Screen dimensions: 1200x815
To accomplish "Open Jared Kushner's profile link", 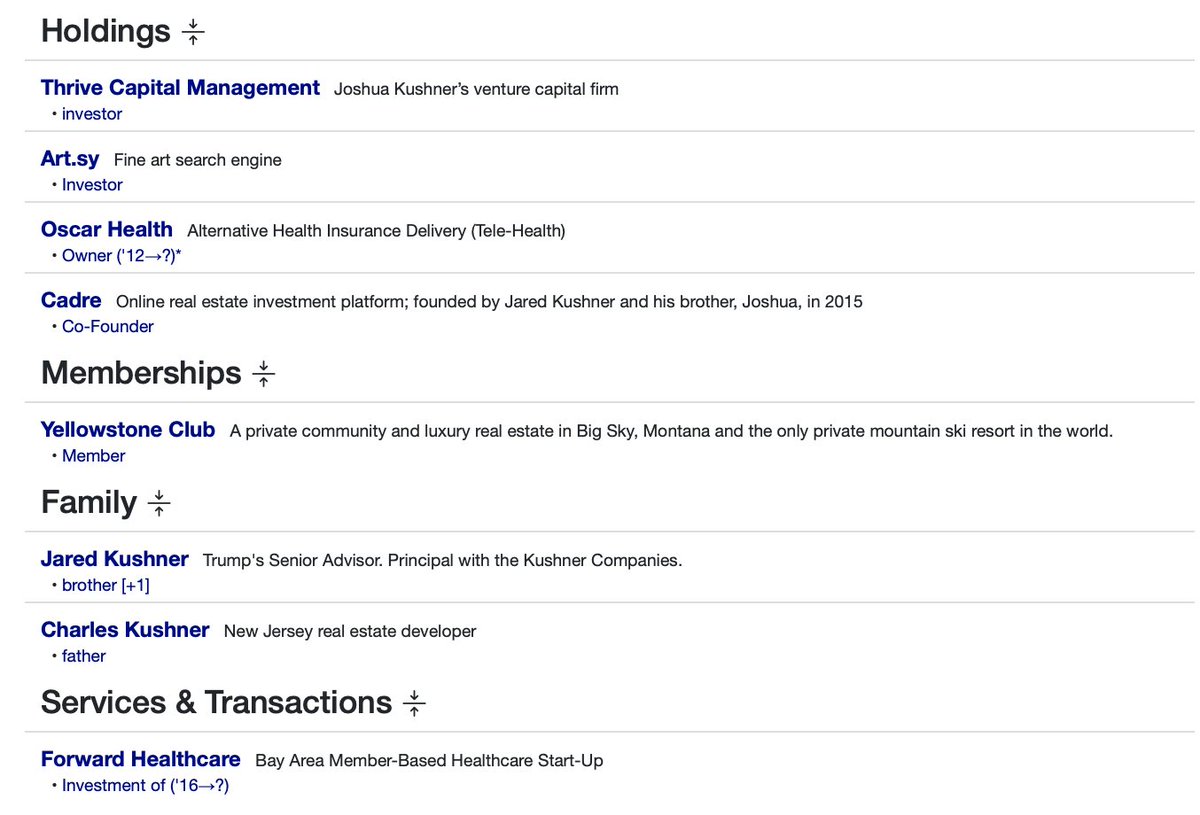I will point(114,559).
